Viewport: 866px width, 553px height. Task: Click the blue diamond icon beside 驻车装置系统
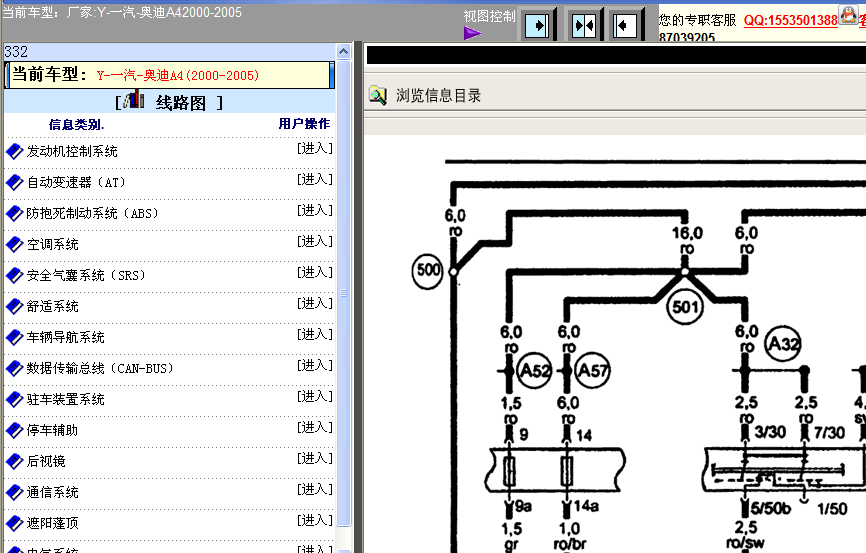pyautogui.click(x=14, y=399)
